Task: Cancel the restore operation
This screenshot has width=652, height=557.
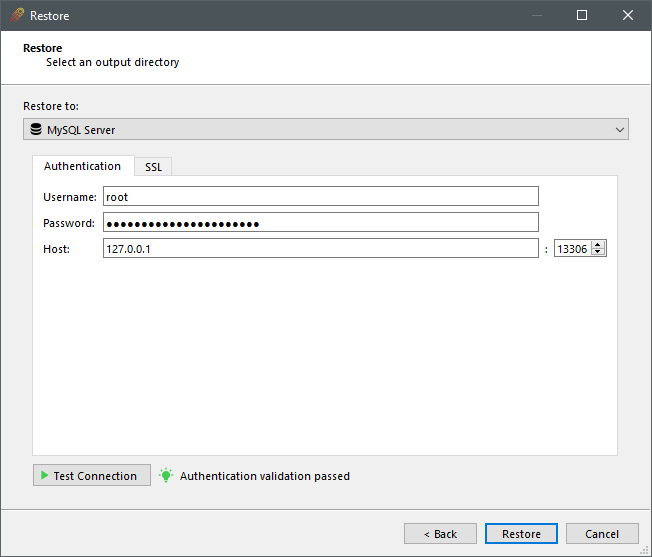Action: pos(602,534)
